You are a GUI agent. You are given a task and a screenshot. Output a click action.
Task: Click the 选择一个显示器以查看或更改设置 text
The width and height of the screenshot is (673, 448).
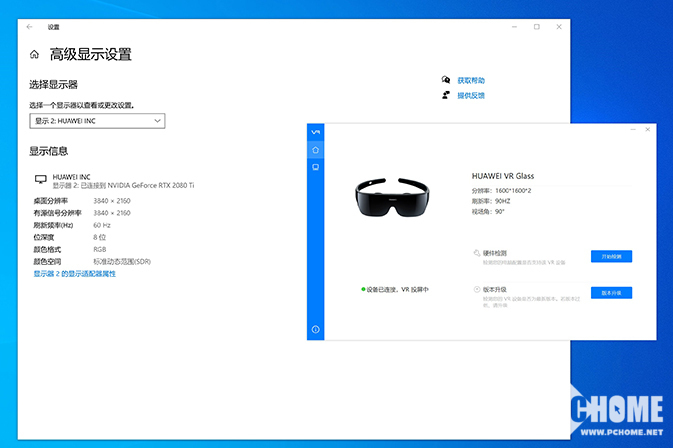pyautogui.click(x=82, y=105)
